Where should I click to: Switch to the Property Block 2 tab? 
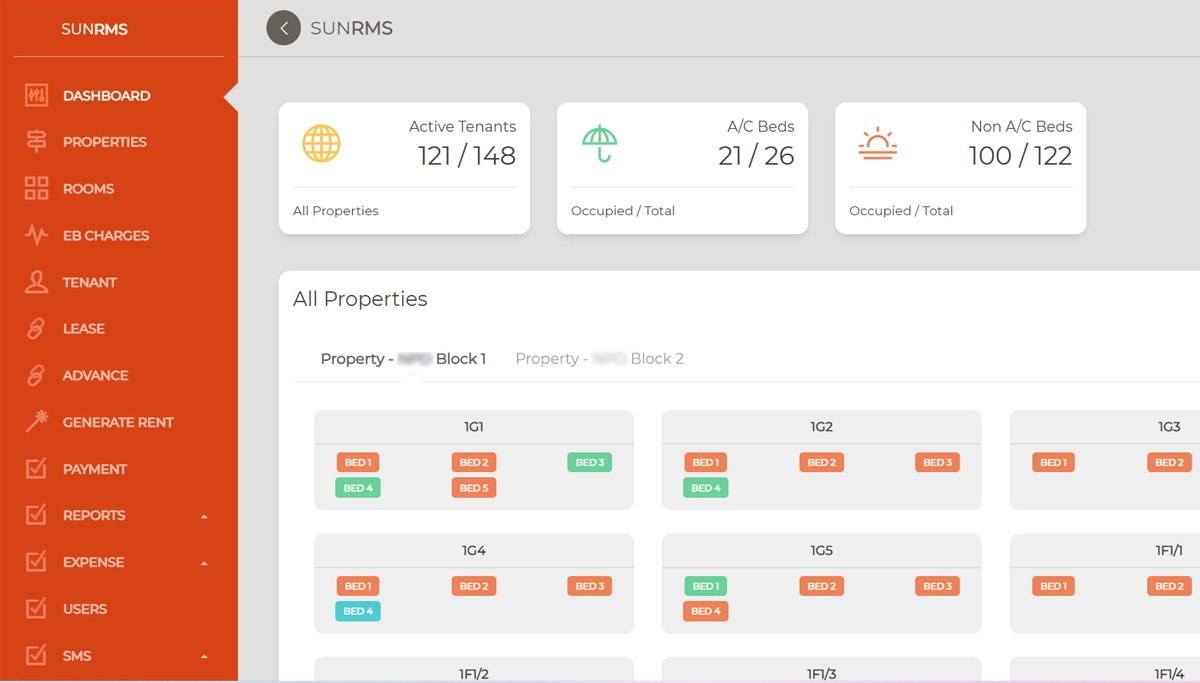(x=599, y=358)
